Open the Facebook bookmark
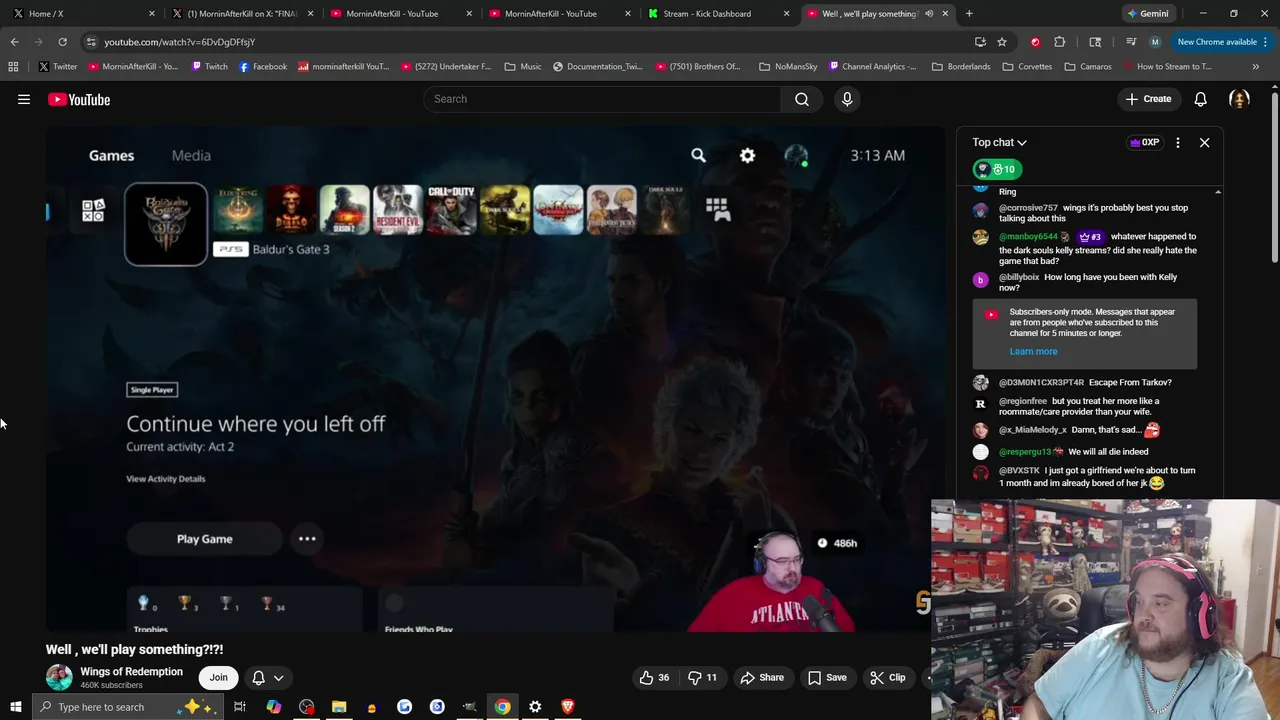Screen dimensions: 1280x720 pyautogui.click(x=263, y=66)
